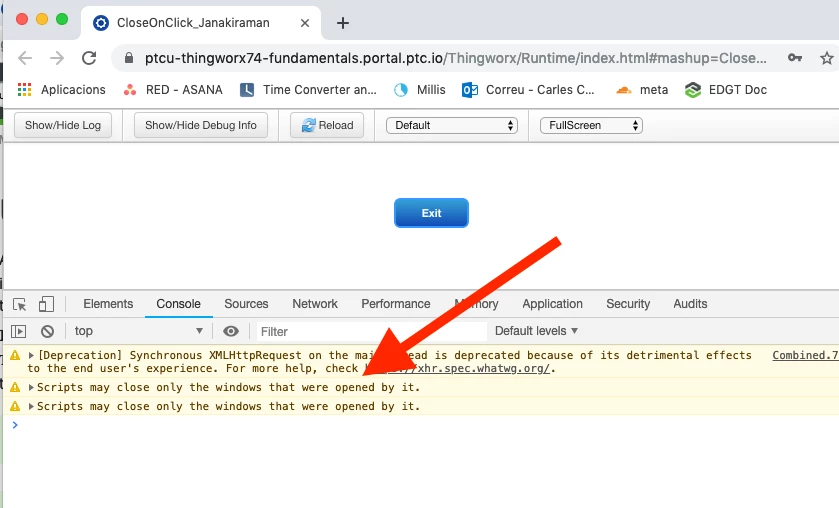Clear the console with the clear icon
The image size is (839, 508).
pos(47,331)
